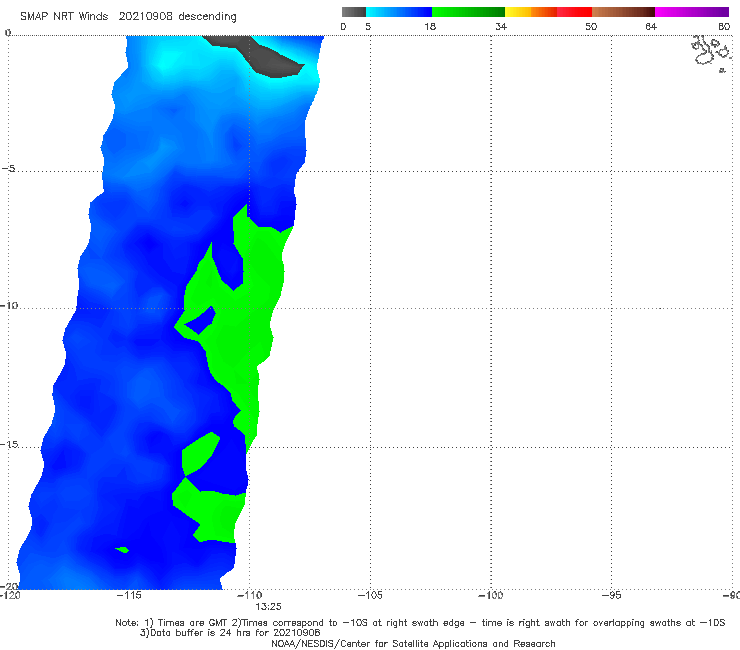Click the latitude label '-10'

click(x=8, y=305)
